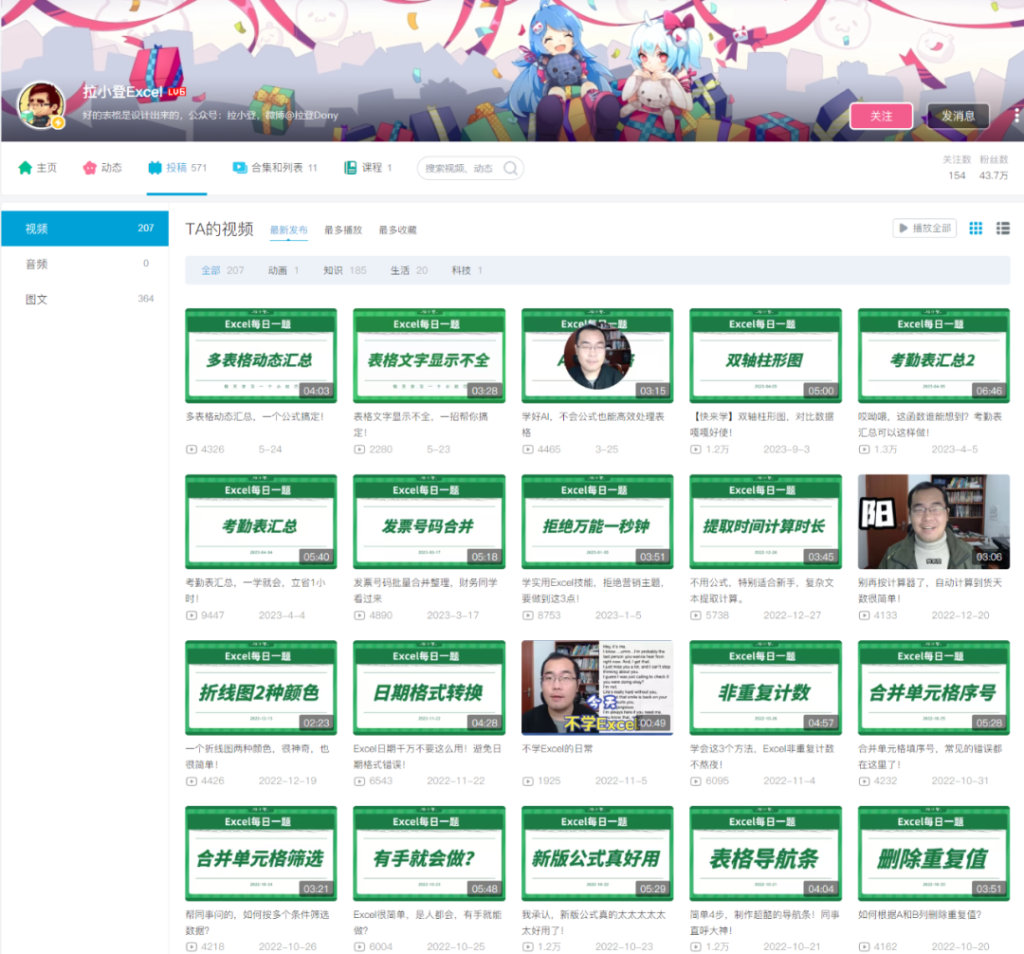Select 图文 364 in the sidebar
Screen dimensions: 1024x954
click(x=85, y=299)
